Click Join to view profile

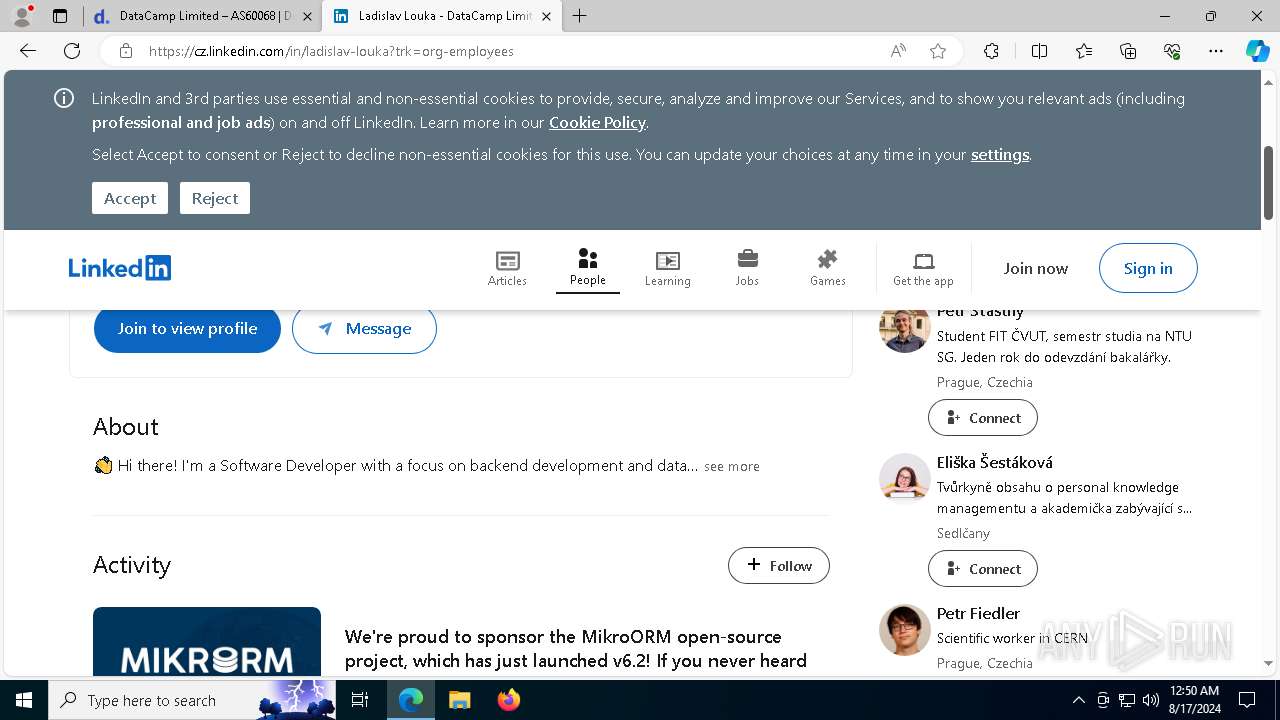187,328
